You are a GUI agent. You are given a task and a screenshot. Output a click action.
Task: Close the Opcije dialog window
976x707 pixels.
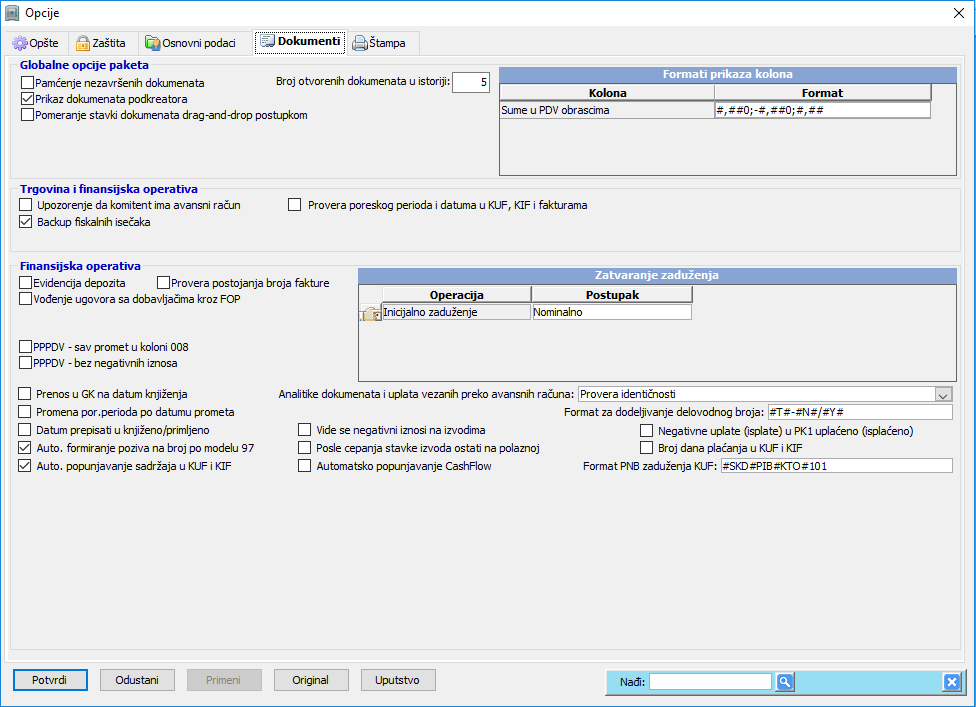959,13
